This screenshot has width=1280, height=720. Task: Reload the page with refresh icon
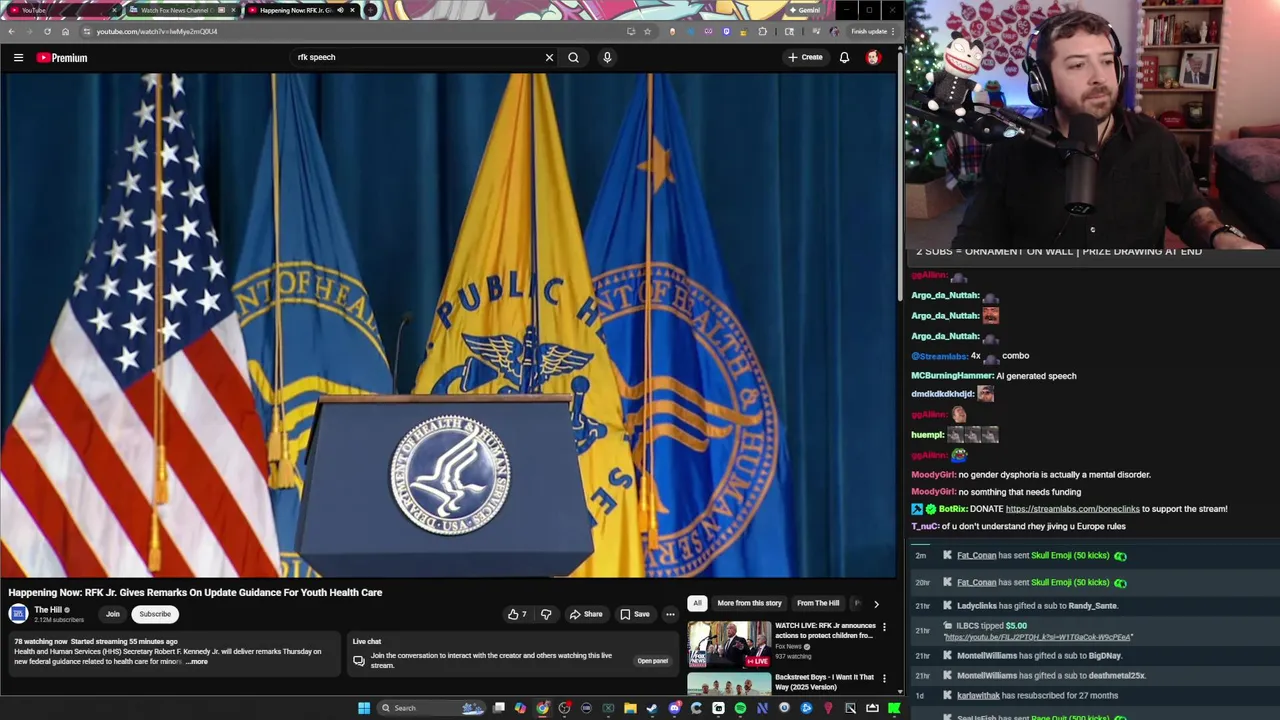click(47, 31)
